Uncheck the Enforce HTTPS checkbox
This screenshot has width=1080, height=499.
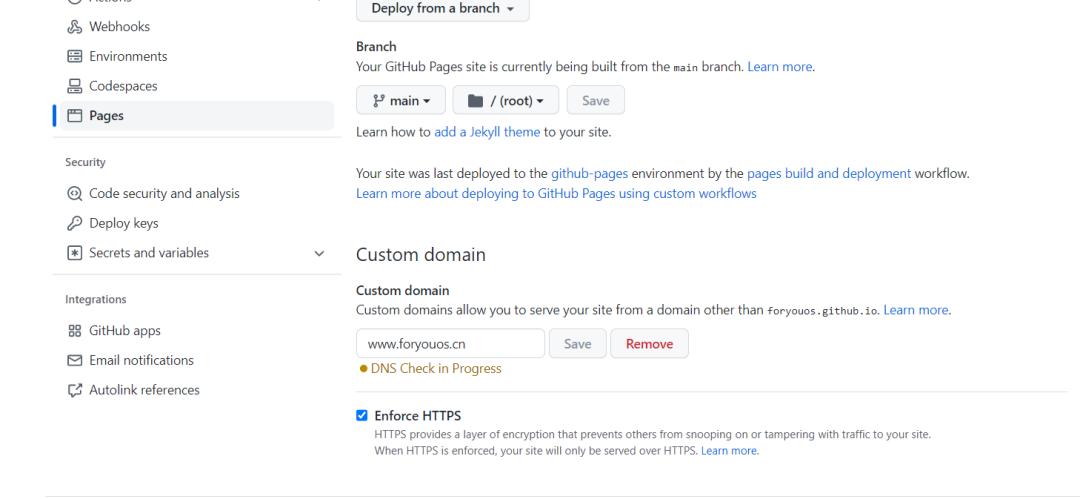[362, 416]
